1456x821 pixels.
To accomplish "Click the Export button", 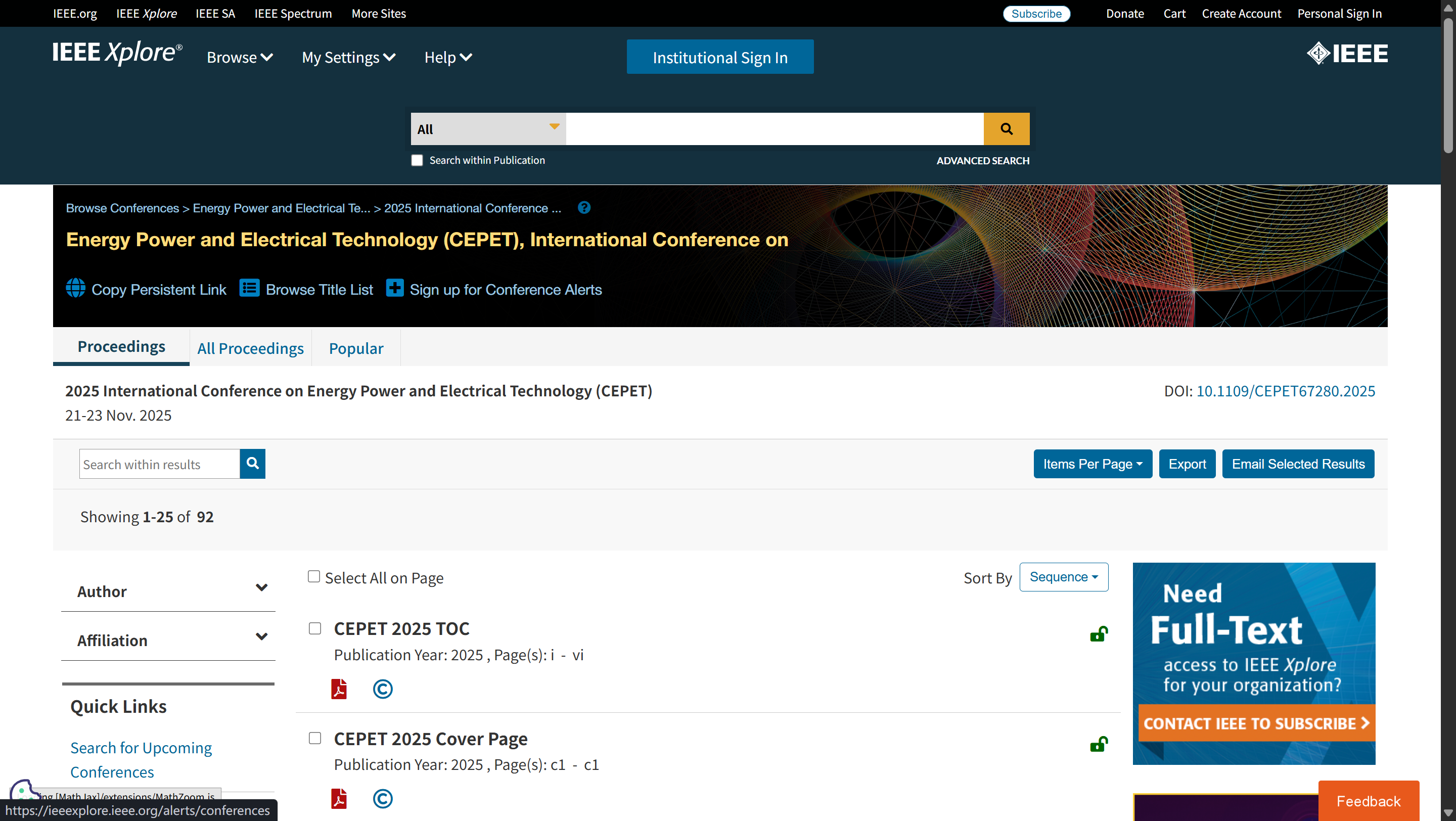I will [1187, 464].
